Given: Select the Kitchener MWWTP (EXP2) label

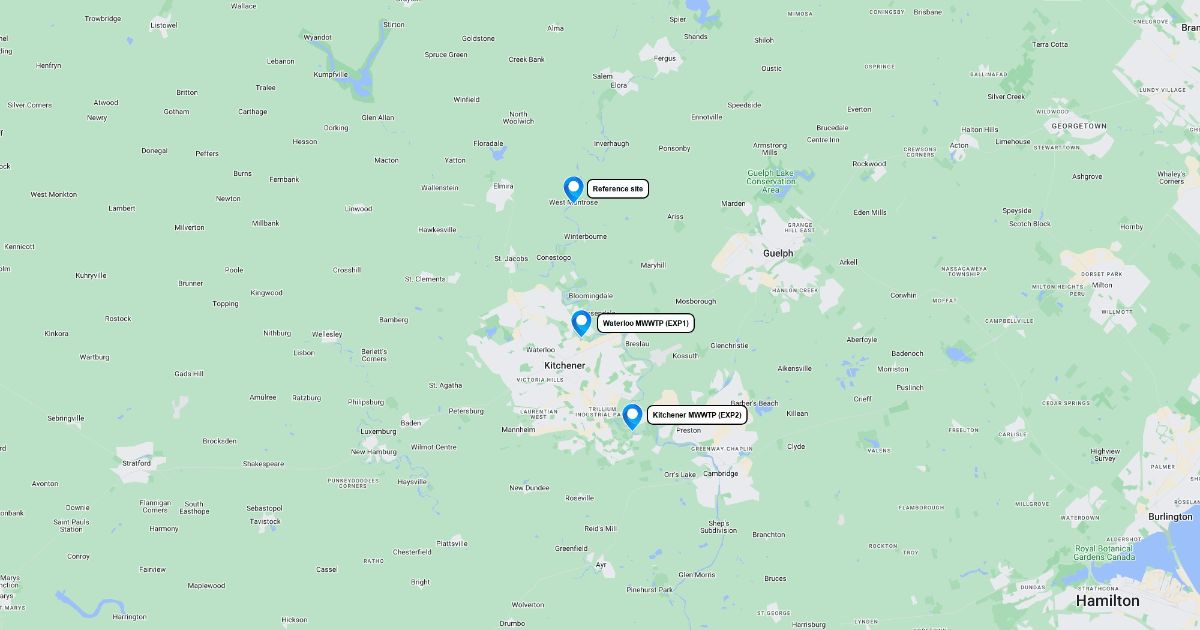Looking at the screenshot, I should point(697,415).
